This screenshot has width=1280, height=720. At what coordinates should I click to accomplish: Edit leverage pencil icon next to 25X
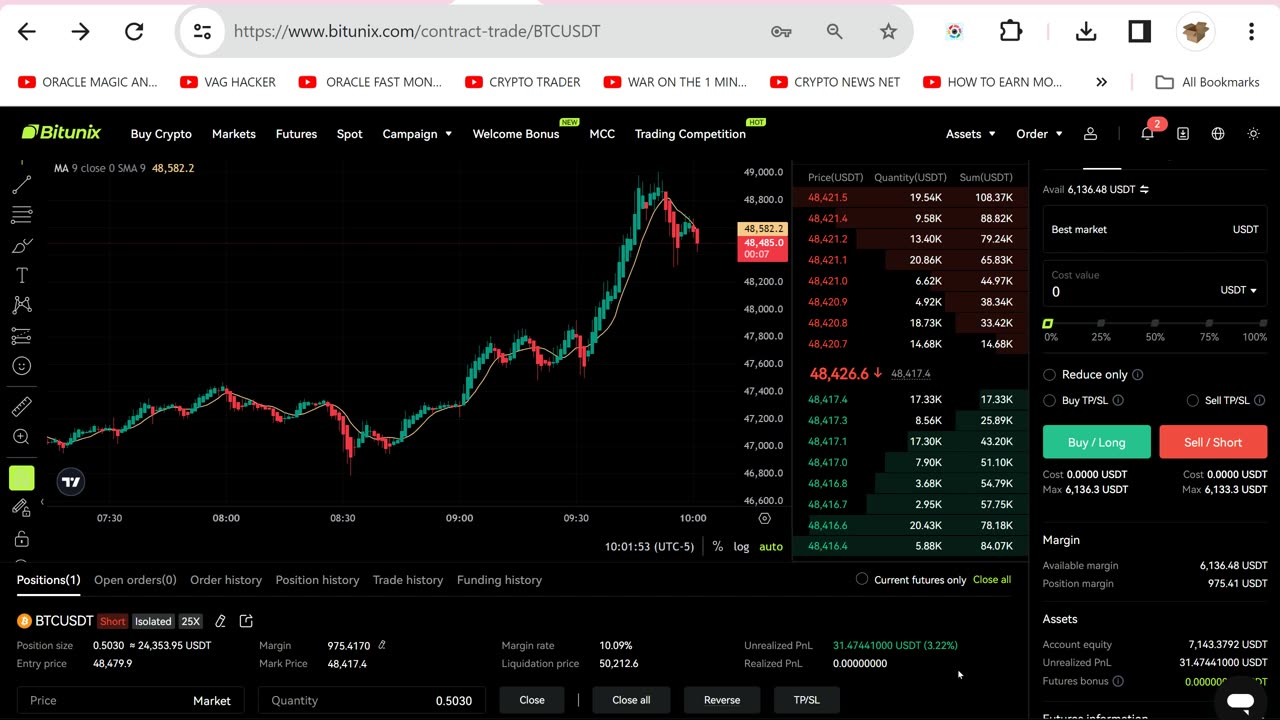coord(220,621)
